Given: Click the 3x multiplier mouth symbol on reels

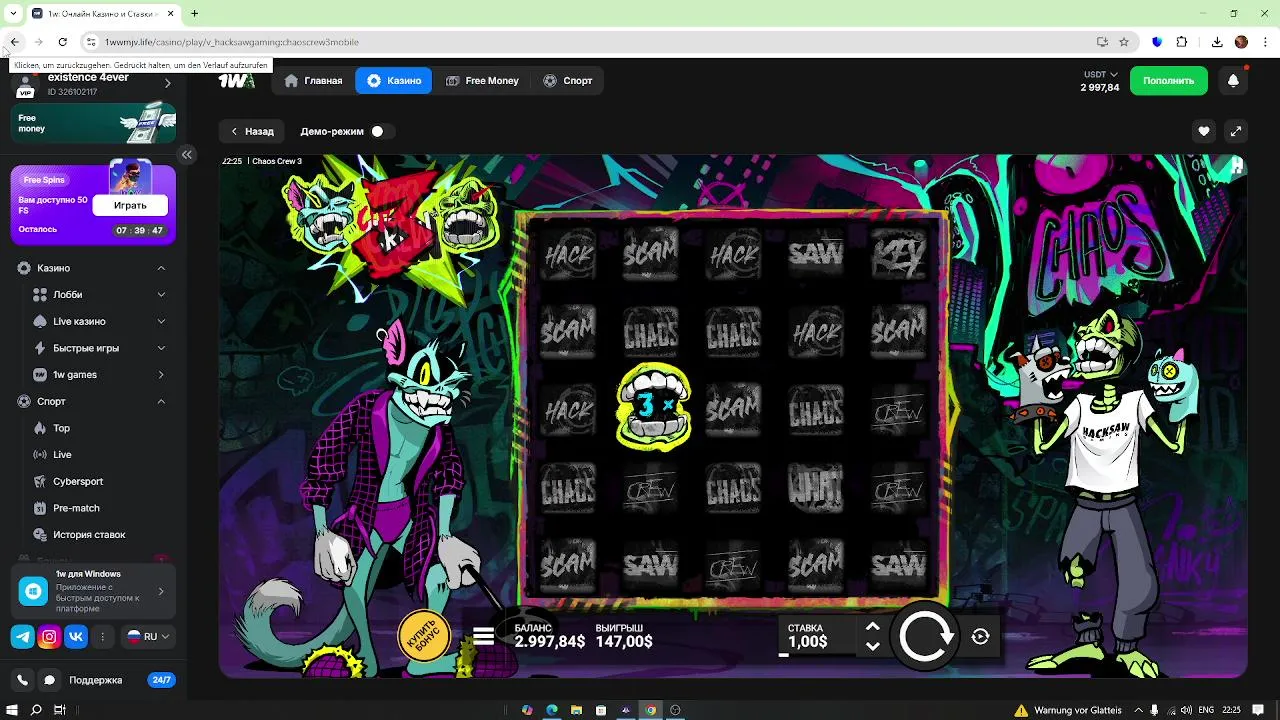Looking at the screenshot, I should click(653, 407).
